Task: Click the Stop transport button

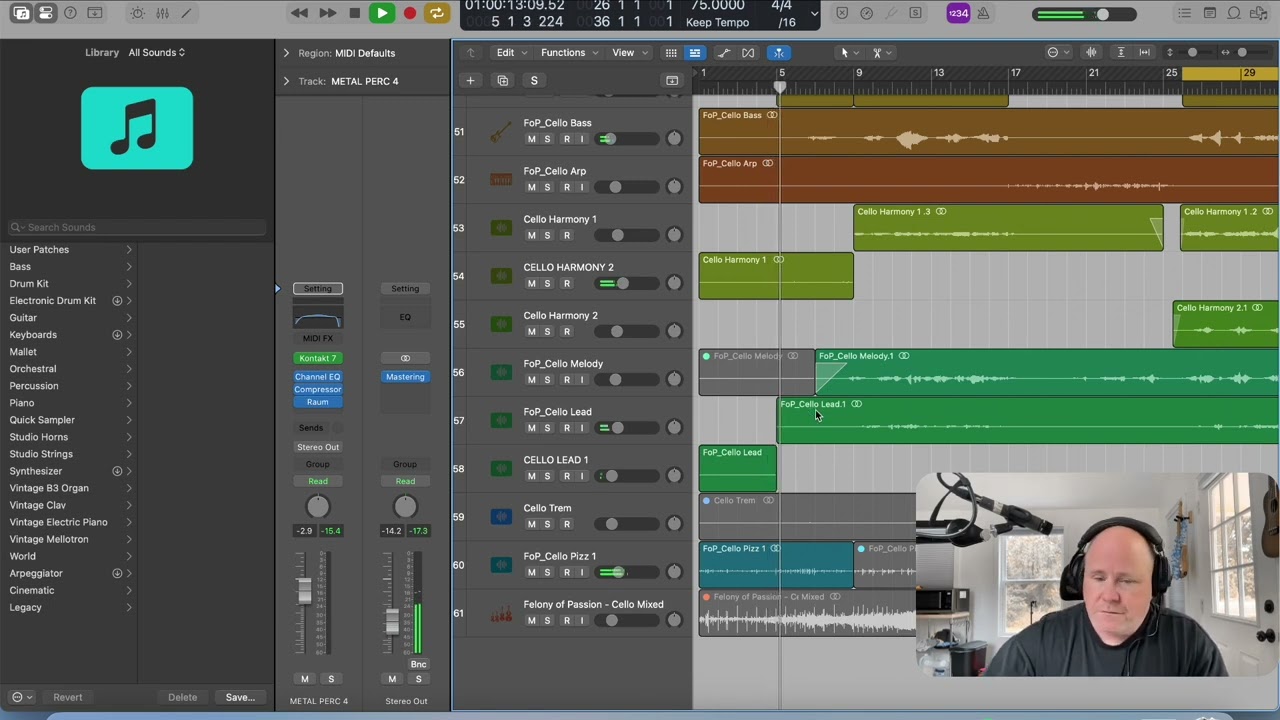Action: coord(354,13)
